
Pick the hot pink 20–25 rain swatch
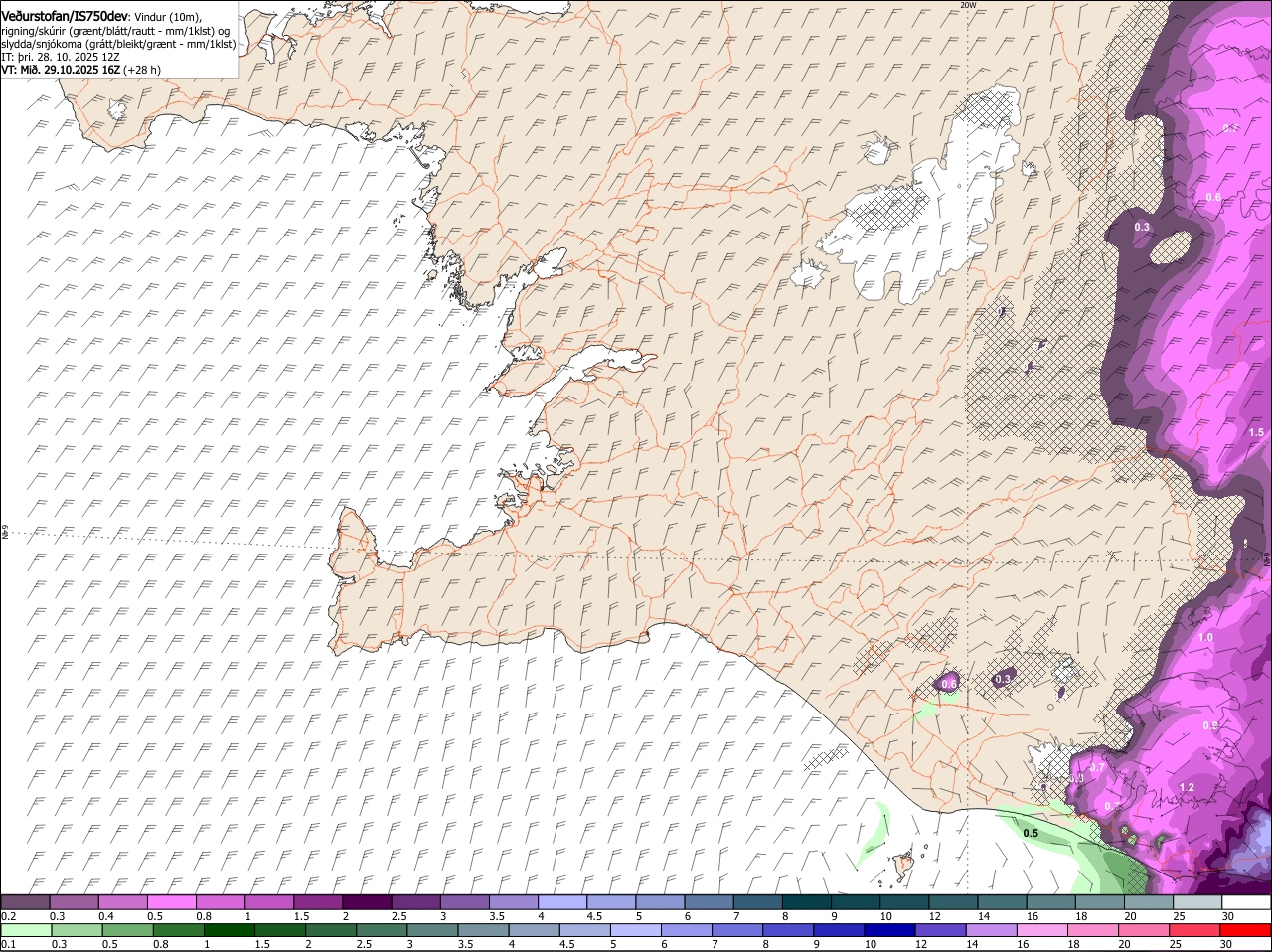(1144, 930)
